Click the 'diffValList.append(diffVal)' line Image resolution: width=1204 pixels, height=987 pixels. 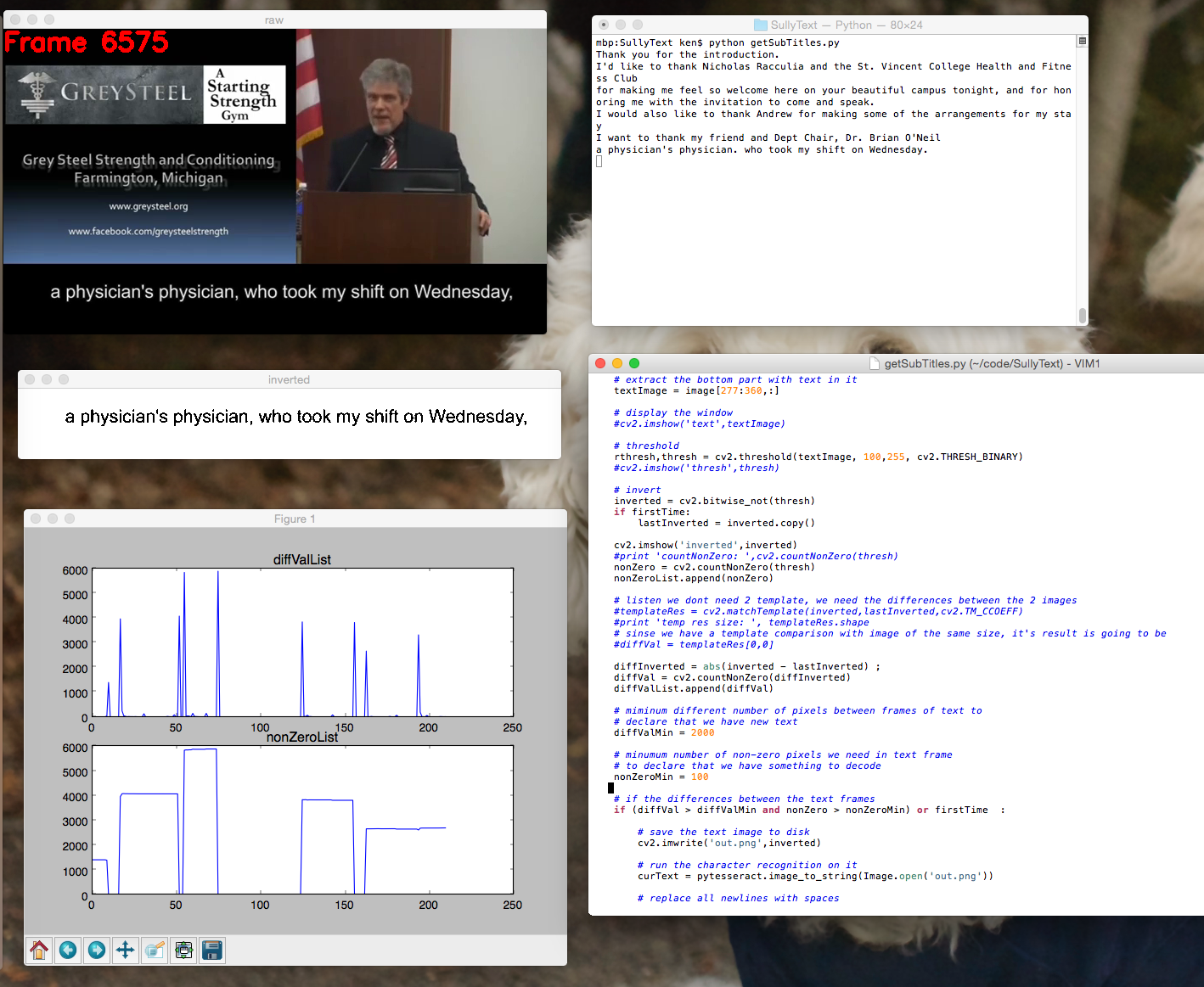click(x=694, y=688)
